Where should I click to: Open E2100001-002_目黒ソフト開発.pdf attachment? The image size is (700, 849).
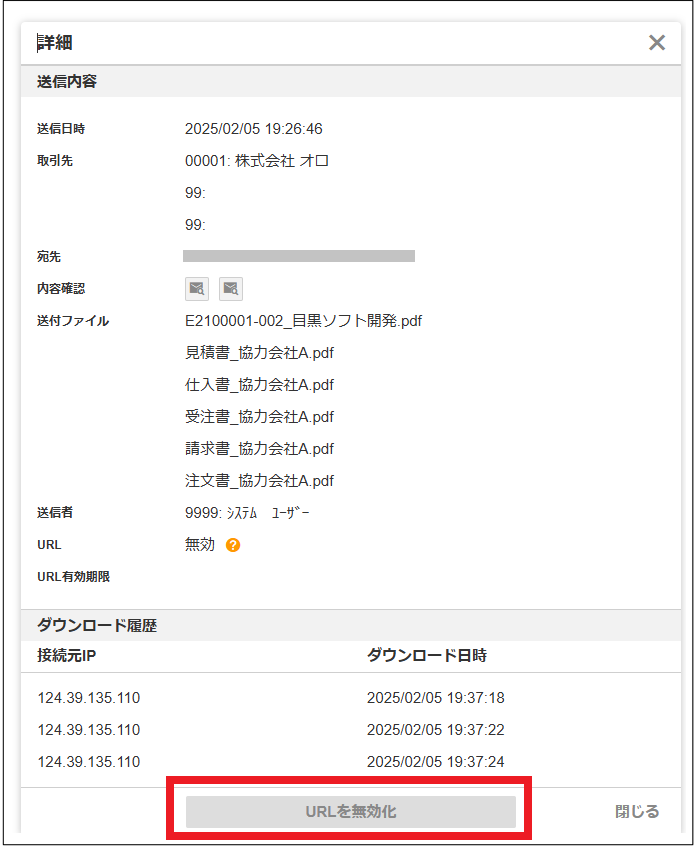click(303, 321)
